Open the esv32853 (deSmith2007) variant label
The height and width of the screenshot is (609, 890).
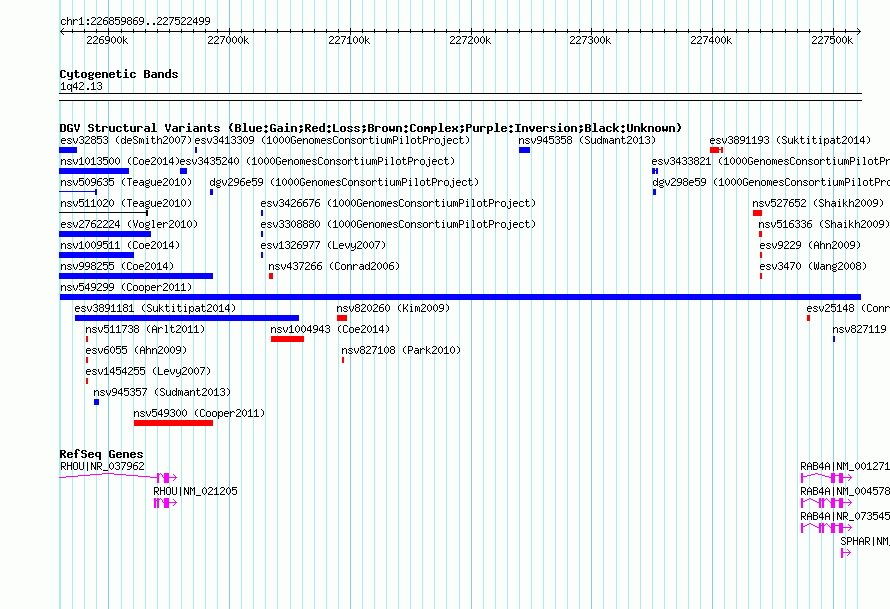(x=126, y=140)
